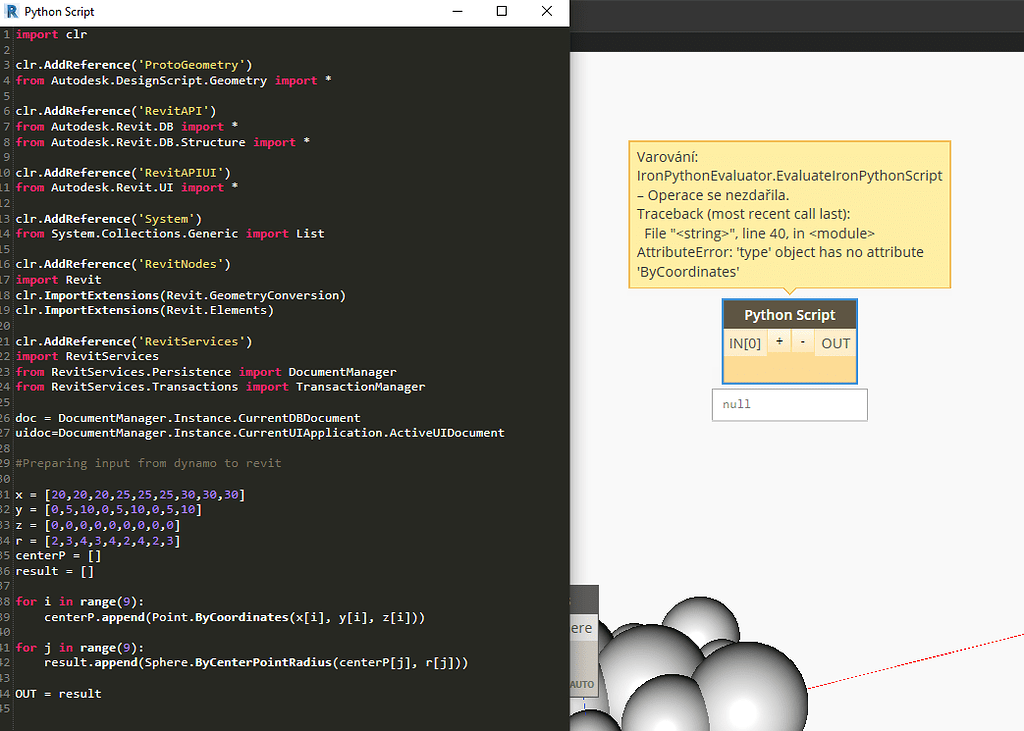Maximize the Python Script editor window

(502, 11)
